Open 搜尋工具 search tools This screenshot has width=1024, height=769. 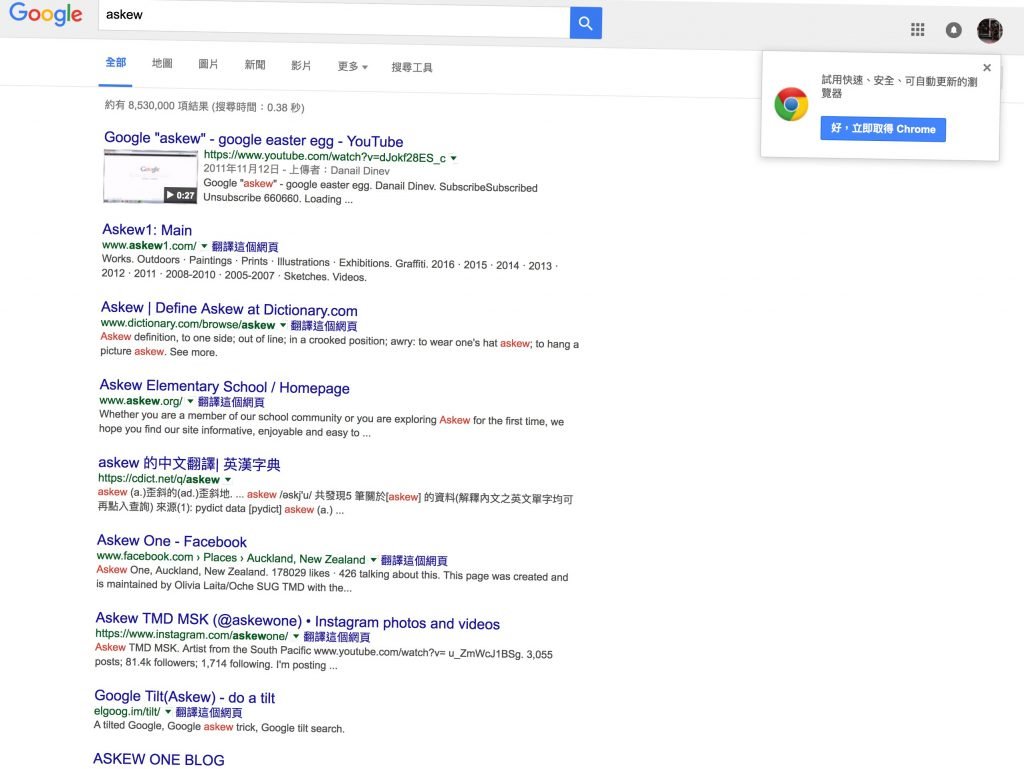coord(411,67)
